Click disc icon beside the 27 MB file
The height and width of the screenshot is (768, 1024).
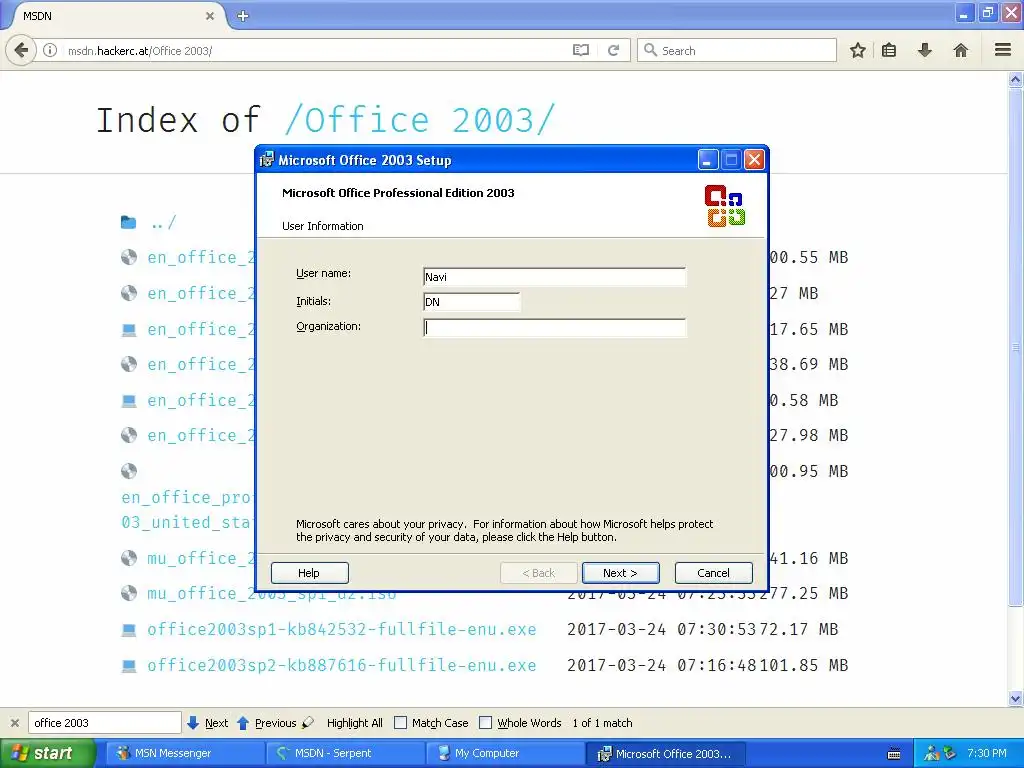129,293
